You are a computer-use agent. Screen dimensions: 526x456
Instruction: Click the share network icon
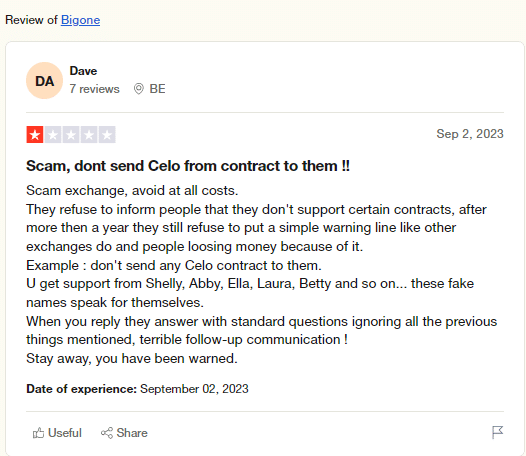[107, 433]
